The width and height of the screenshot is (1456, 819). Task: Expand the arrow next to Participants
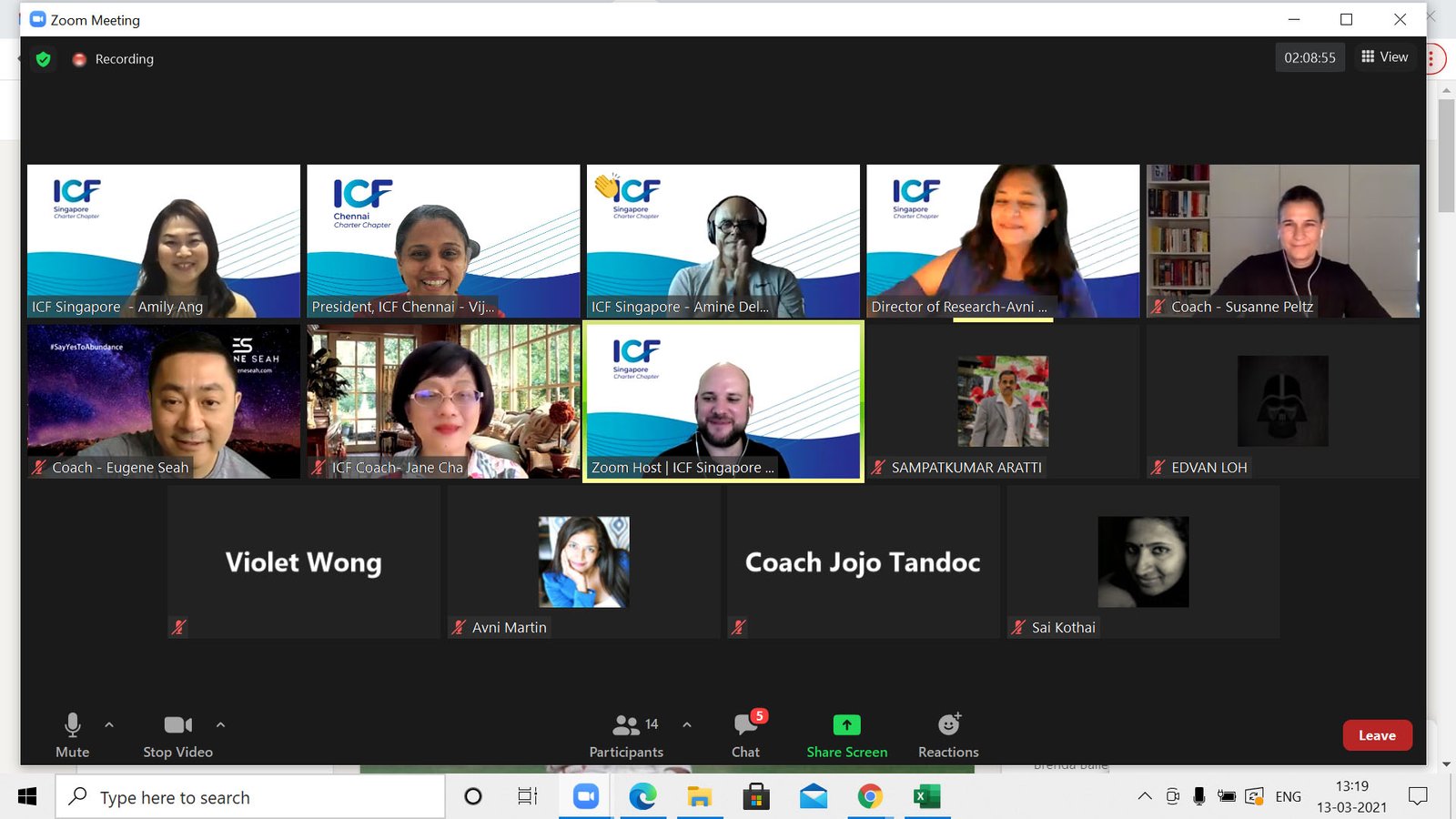pyautogui.click(x=687, y=725)
